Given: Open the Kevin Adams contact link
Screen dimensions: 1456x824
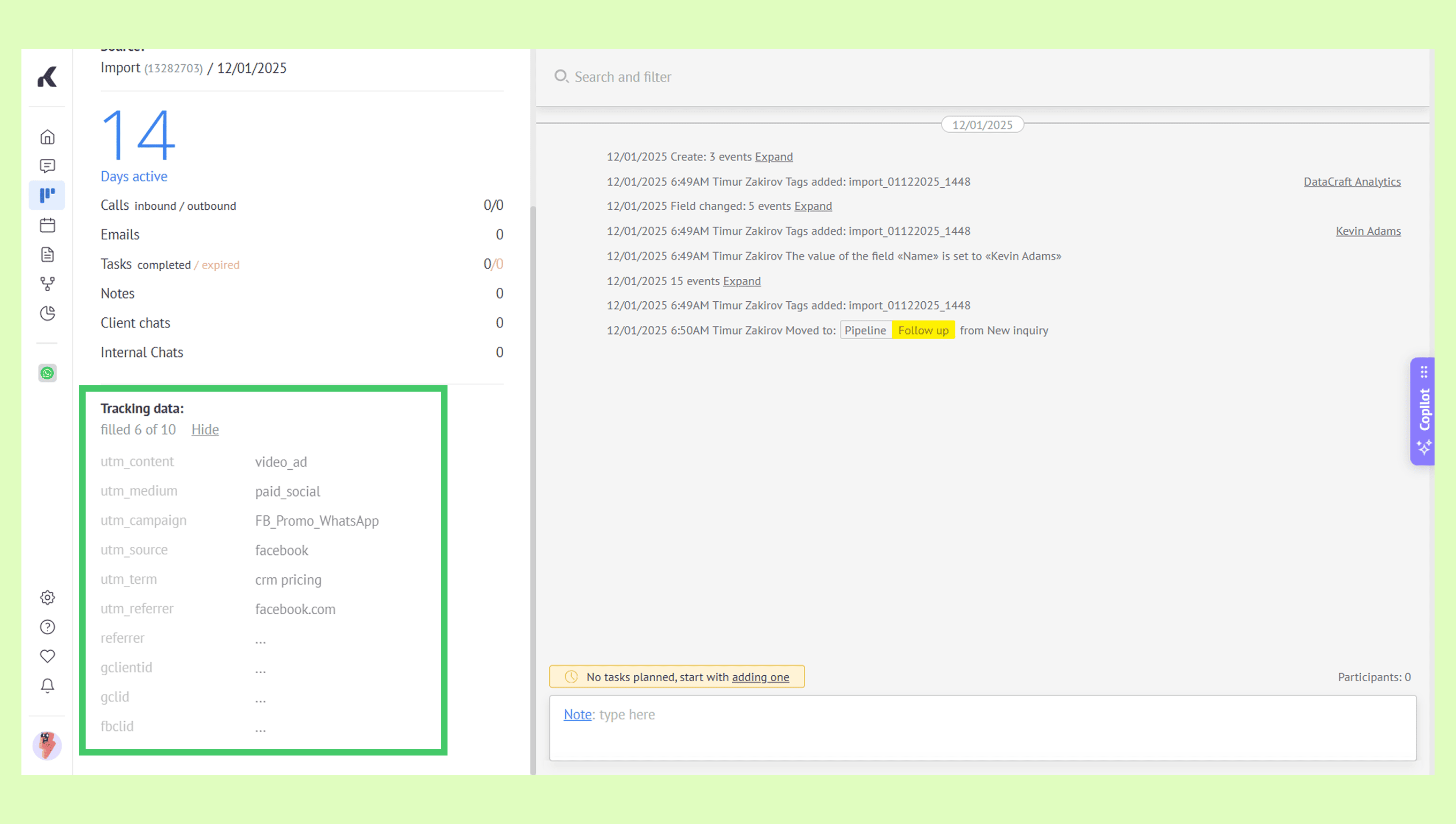Looking at the screenshot, I should [x=1368, y=231].
